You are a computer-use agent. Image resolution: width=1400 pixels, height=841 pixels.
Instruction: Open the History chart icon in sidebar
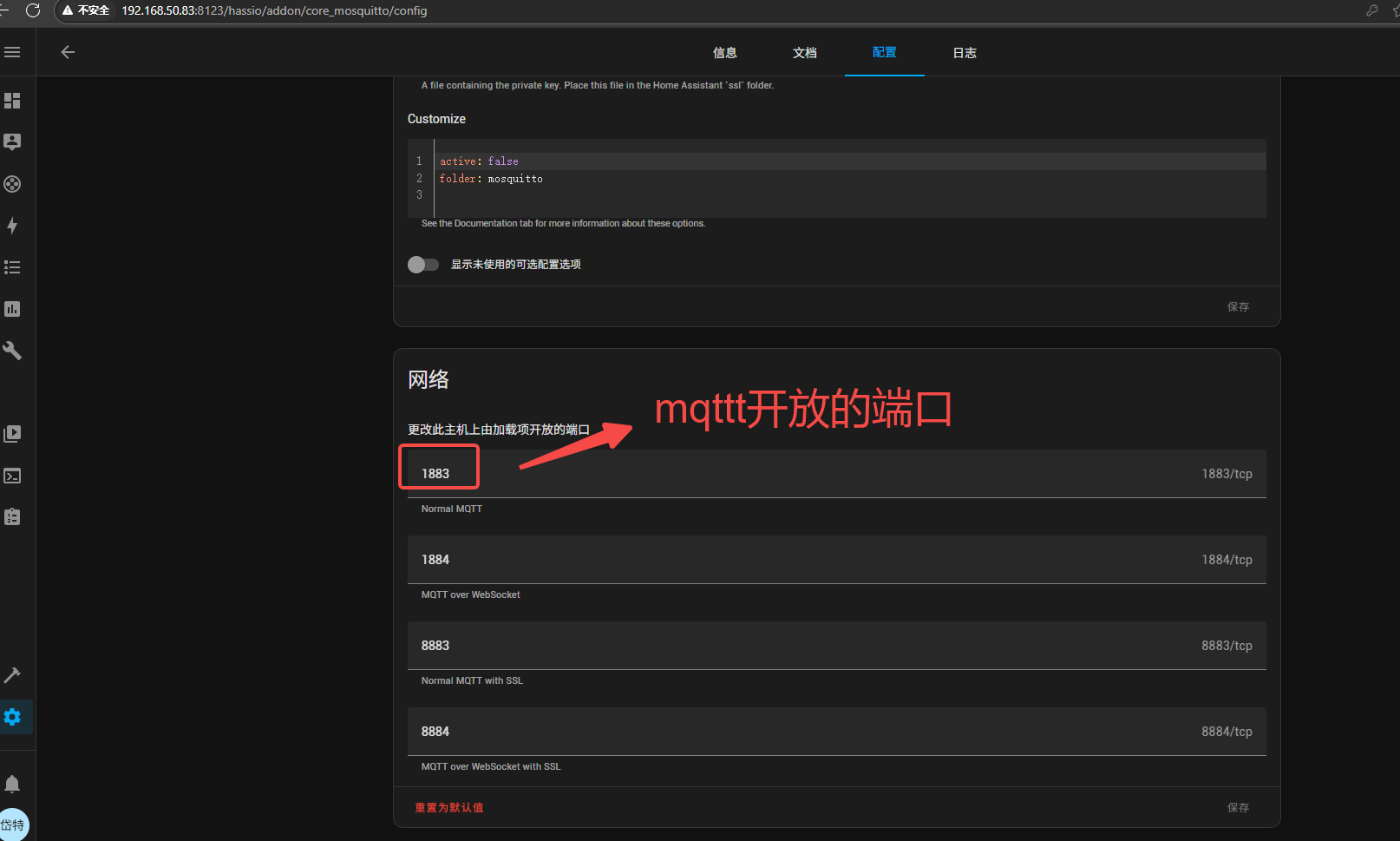pos(12,309)
